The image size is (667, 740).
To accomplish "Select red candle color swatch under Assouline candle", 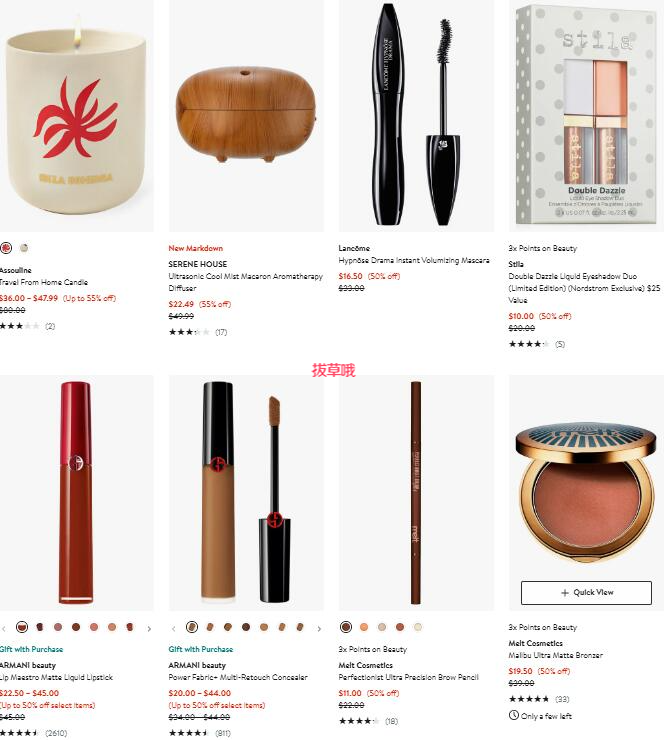I will (6, 248).
